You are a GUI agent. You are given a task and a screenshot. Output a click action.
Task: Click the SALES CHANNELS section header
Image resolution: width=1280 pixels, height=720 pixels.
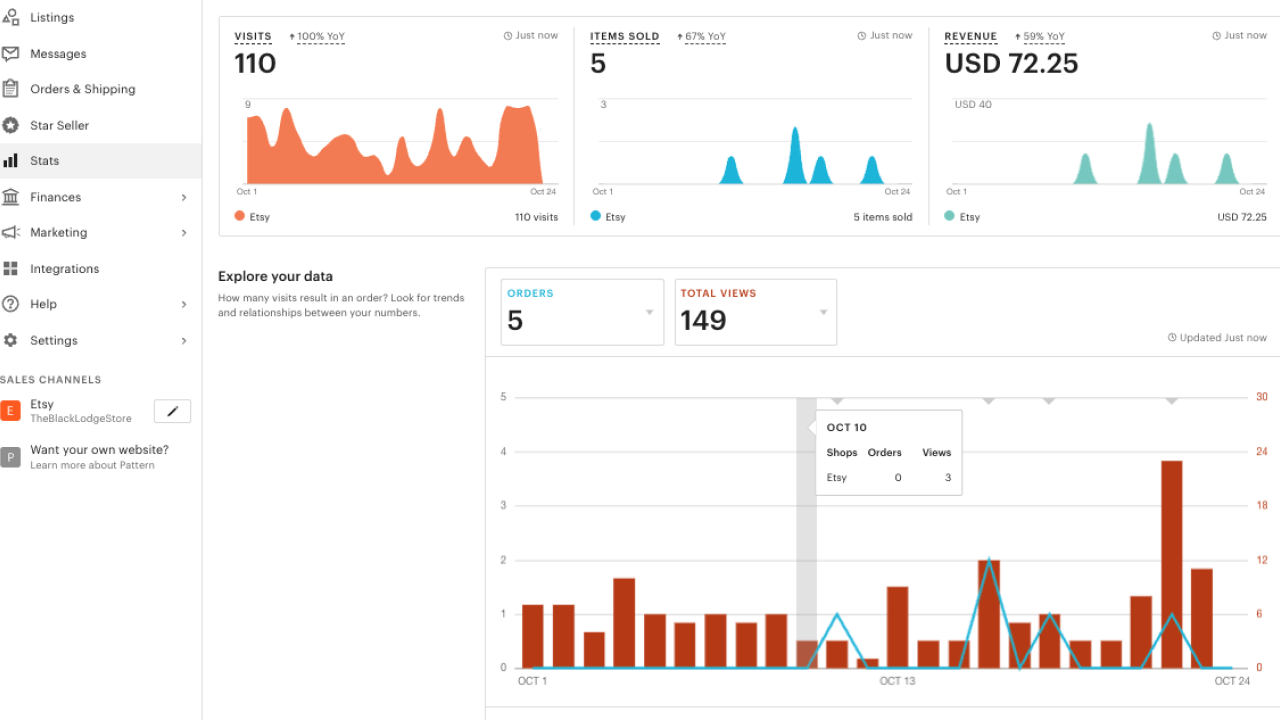[50, 380]
